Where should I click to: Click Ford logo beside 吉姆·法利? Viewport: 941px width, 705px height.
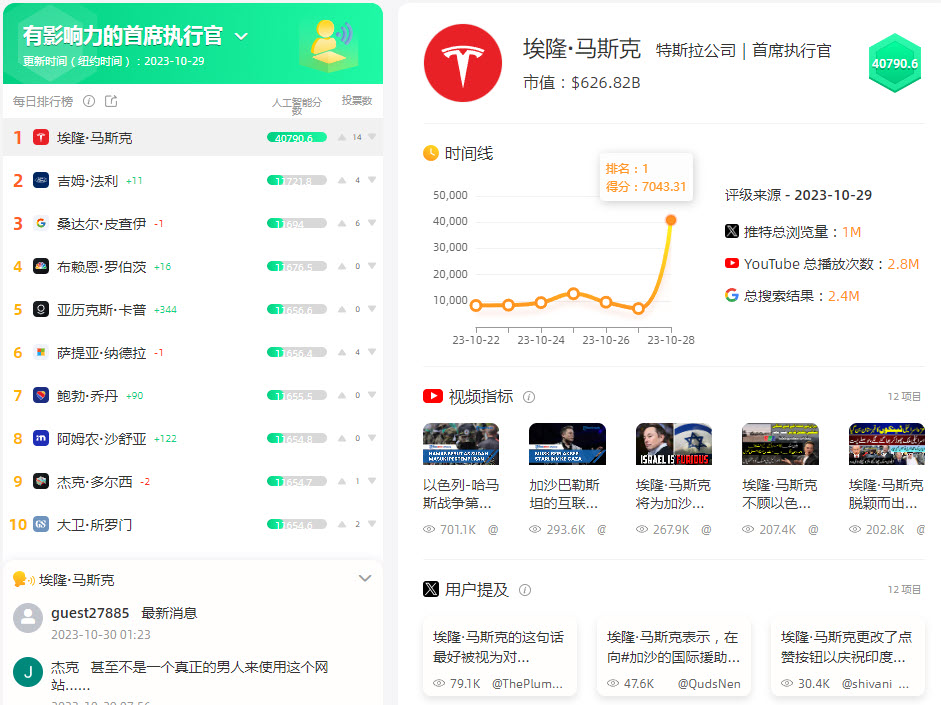click(41, 180)
